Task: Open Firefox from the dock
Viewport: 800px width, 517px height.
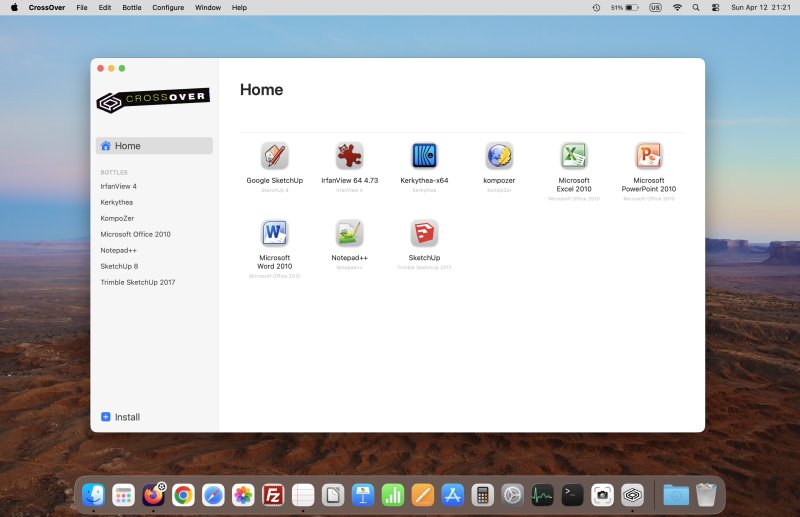Action: tap(153, 495)
